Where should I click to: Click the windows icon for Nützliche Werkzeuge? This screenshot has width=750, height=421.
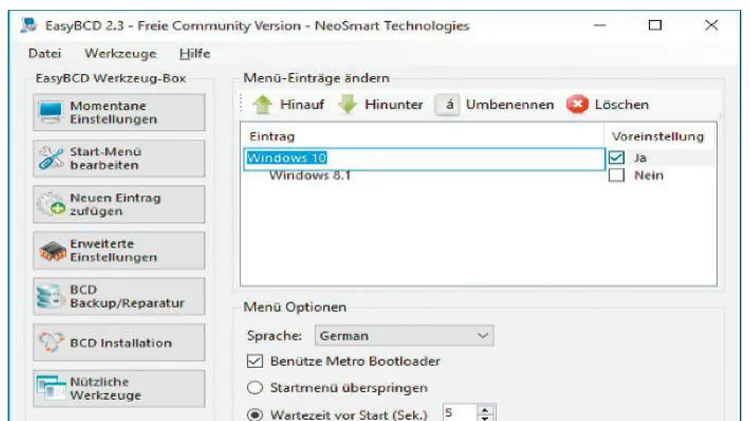51,388
